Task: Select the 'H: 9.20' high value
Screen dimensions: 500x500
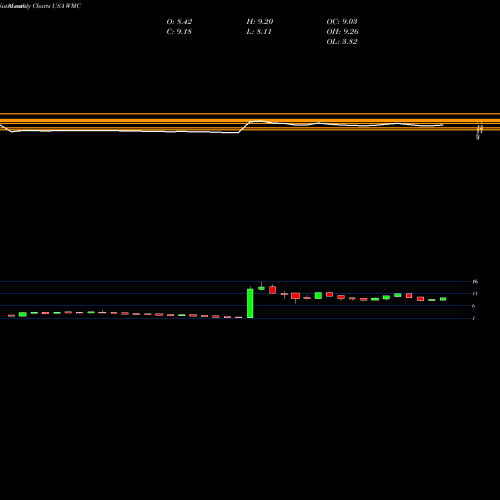Action: tap(260, 22)
